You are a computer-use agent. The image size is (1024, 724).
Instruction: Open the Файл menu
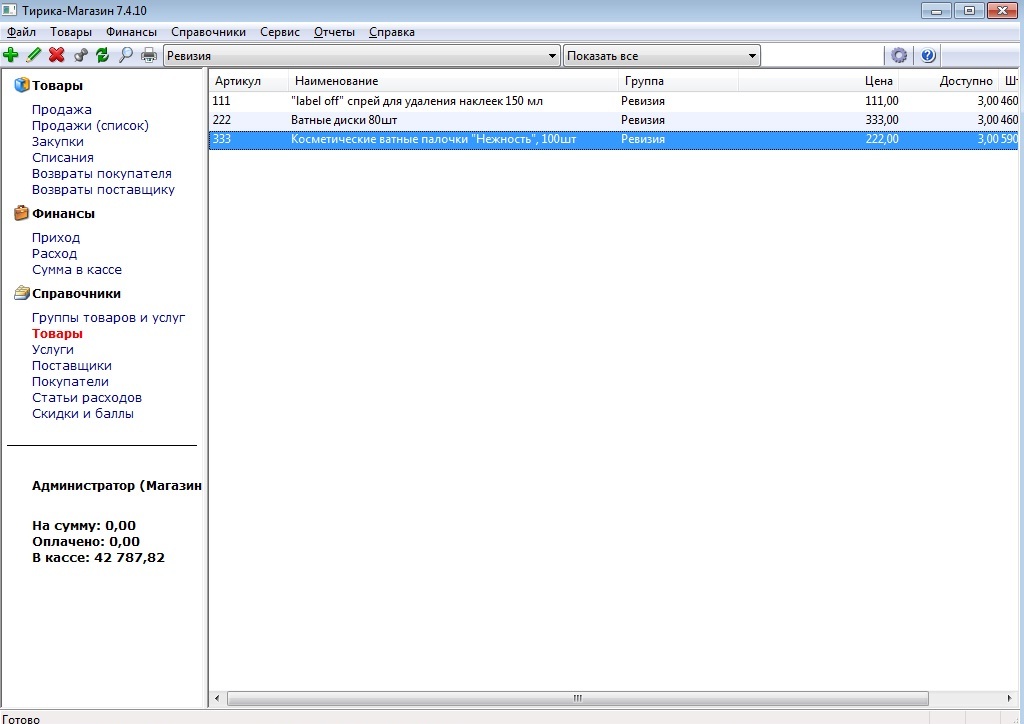22,32
